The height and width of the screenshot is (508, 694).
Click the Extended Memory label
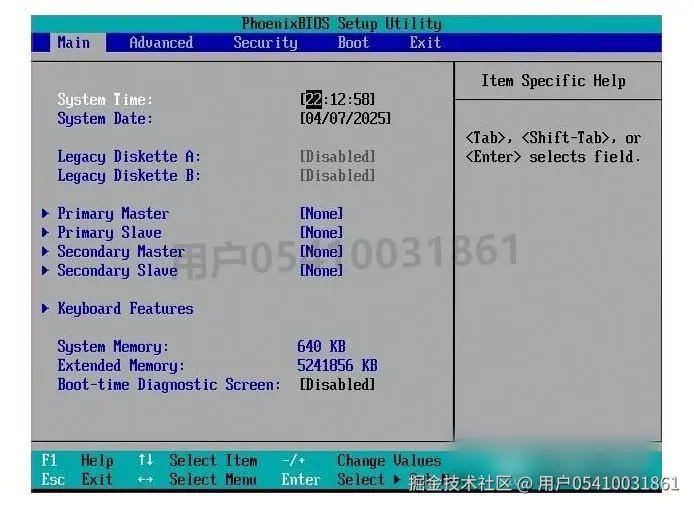(x=121, y=366)
